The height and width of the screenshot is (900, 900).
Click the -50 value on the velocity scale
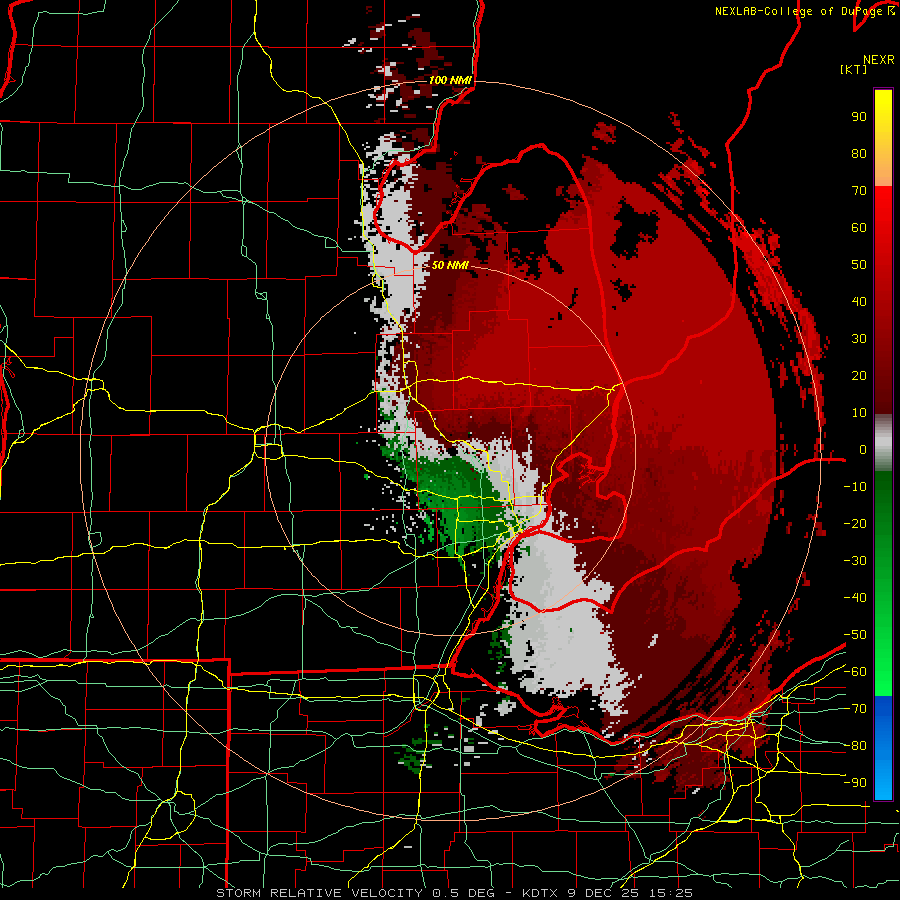855,635
